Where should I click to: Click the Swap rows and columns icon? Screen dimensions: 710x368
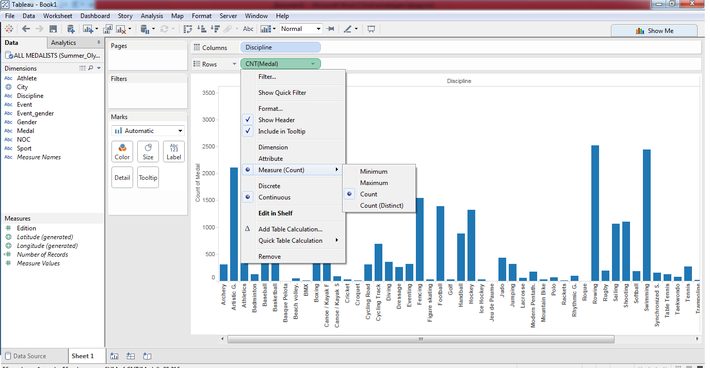click(x=187, y=29)
